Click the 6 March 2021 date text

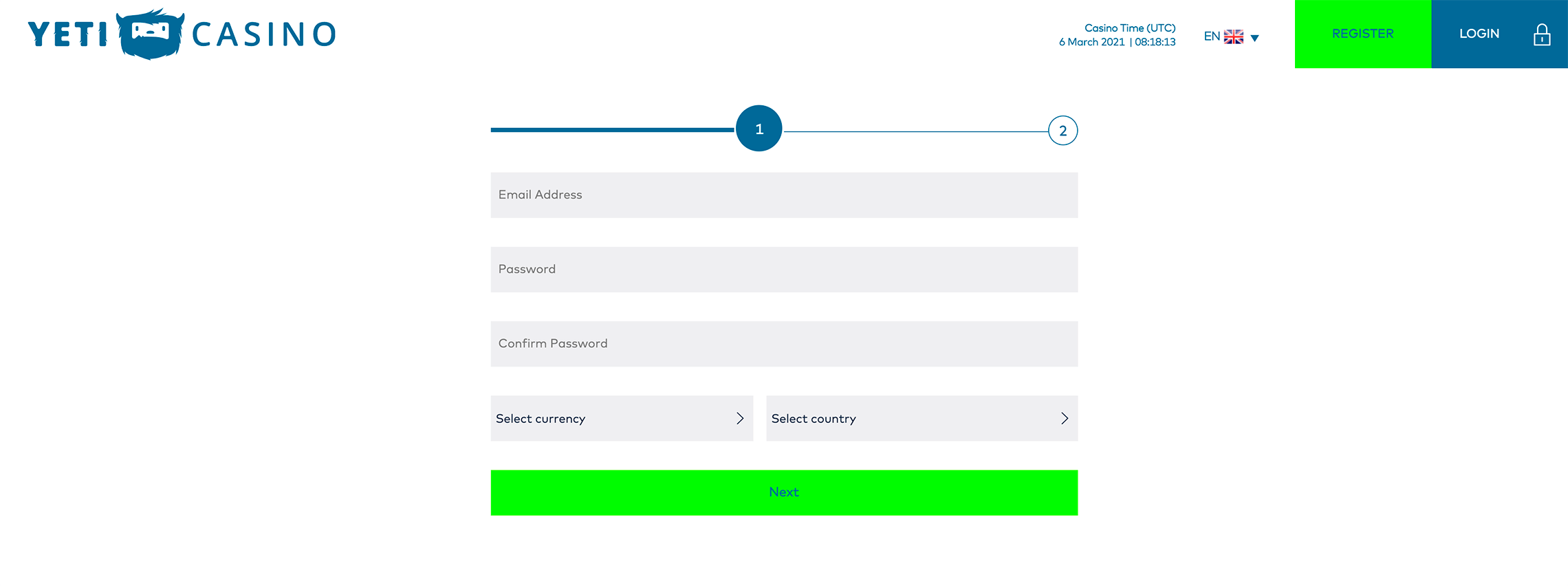click(x=1091, y=42)
